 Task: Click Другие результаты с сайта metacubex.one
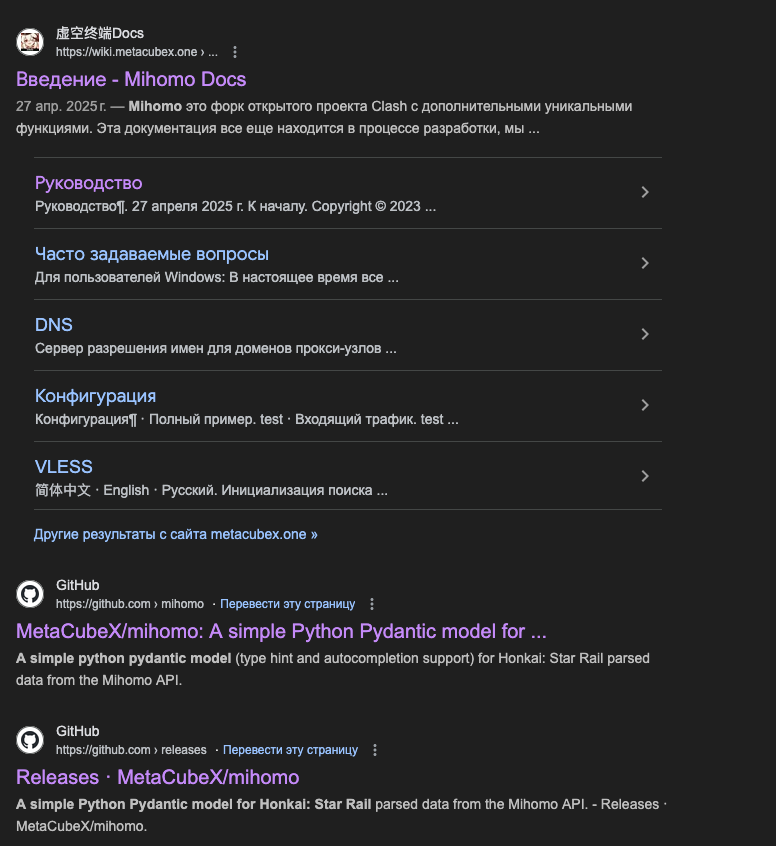175,534
